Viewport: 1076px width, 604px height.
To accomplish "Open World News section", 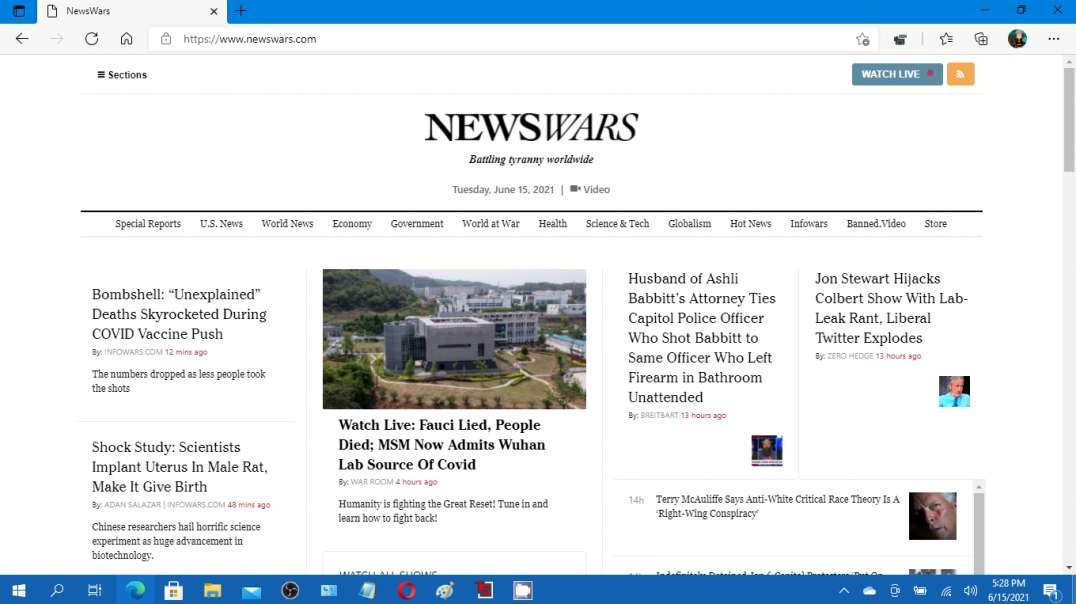I will pyautogui.click(x=288, y=224).
